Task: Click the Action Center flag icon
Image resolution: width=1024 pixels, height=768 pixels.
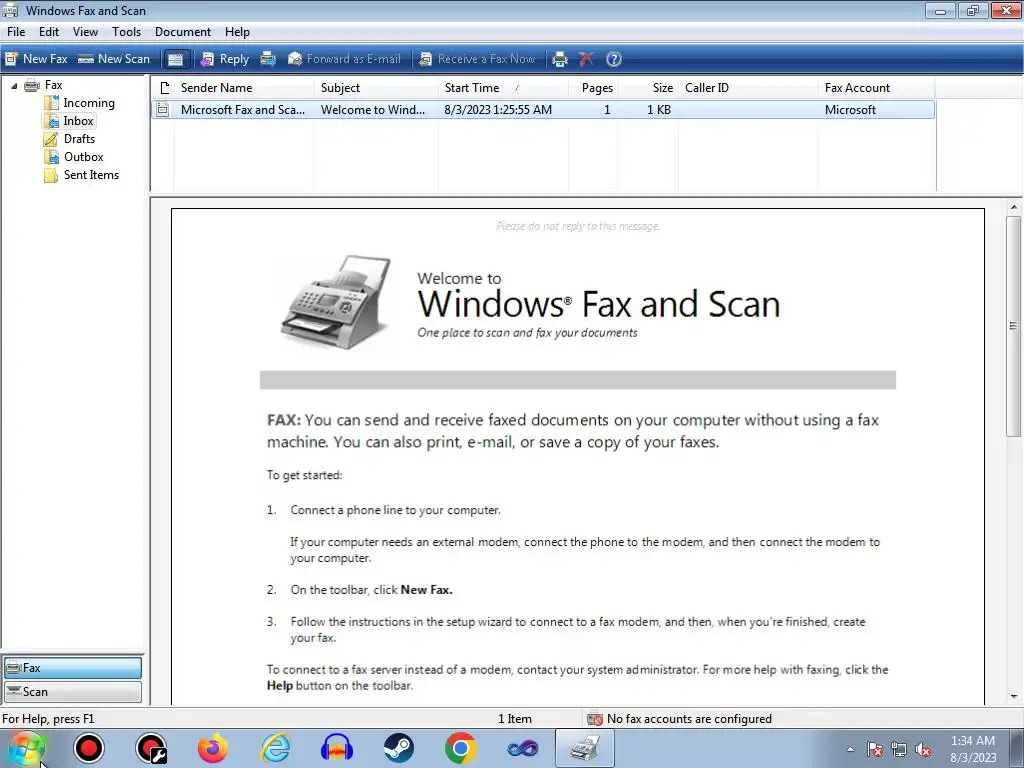Action: click(875, 749)
